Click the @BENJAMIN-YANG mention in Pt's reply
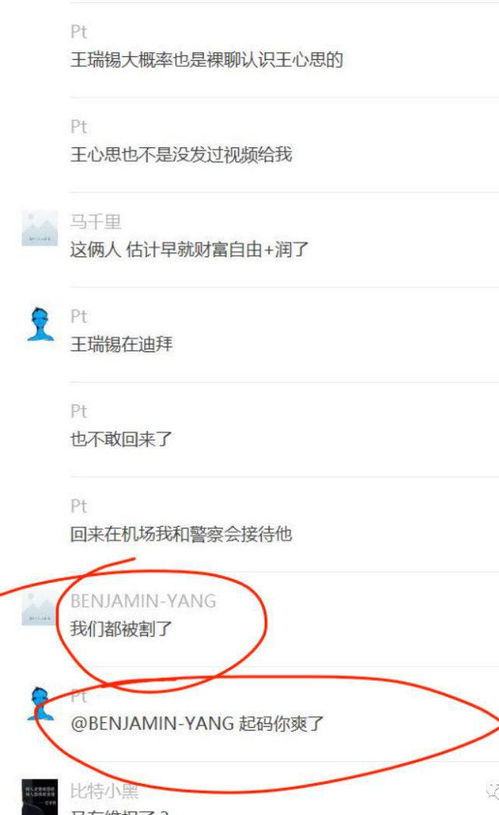Viewport: 499px width, 815px height. 152,724
